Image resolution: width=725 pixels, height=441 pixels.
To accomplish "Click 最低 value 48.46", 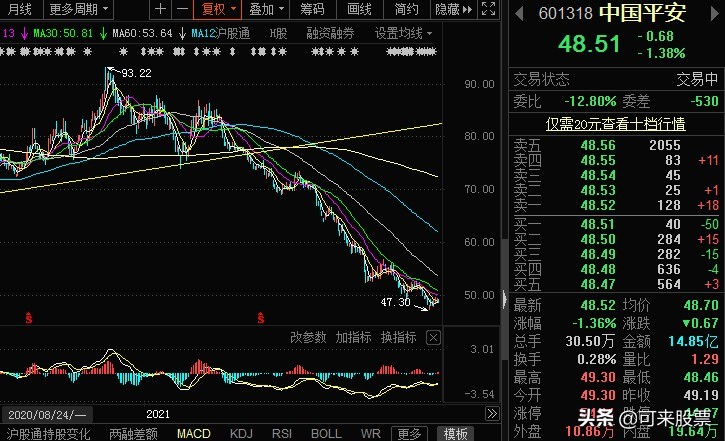I will [x=701, y=377].
